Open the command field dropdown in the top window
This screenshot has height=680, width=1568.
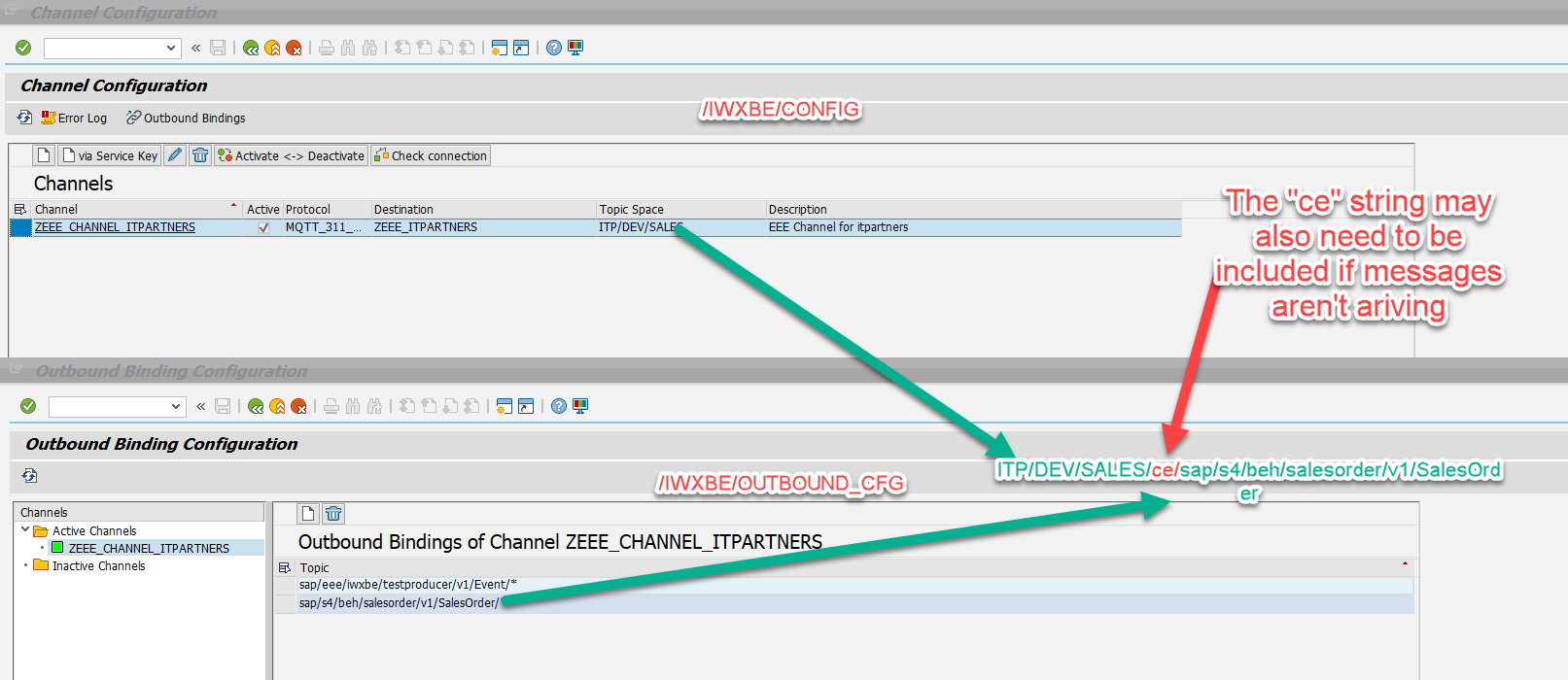pos(171,48)
